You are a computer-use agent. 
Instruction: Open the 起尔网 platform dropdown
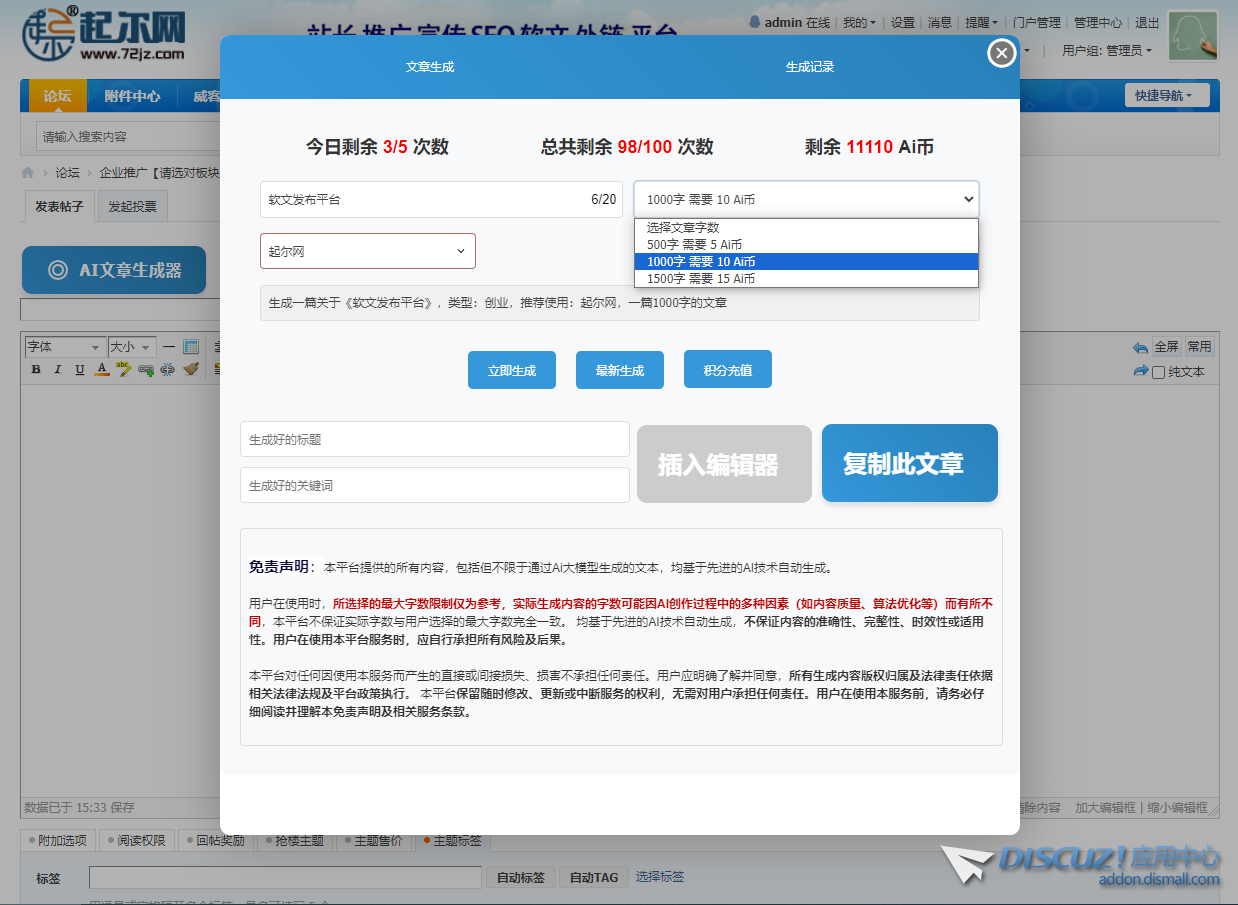[x=367, y=251]
